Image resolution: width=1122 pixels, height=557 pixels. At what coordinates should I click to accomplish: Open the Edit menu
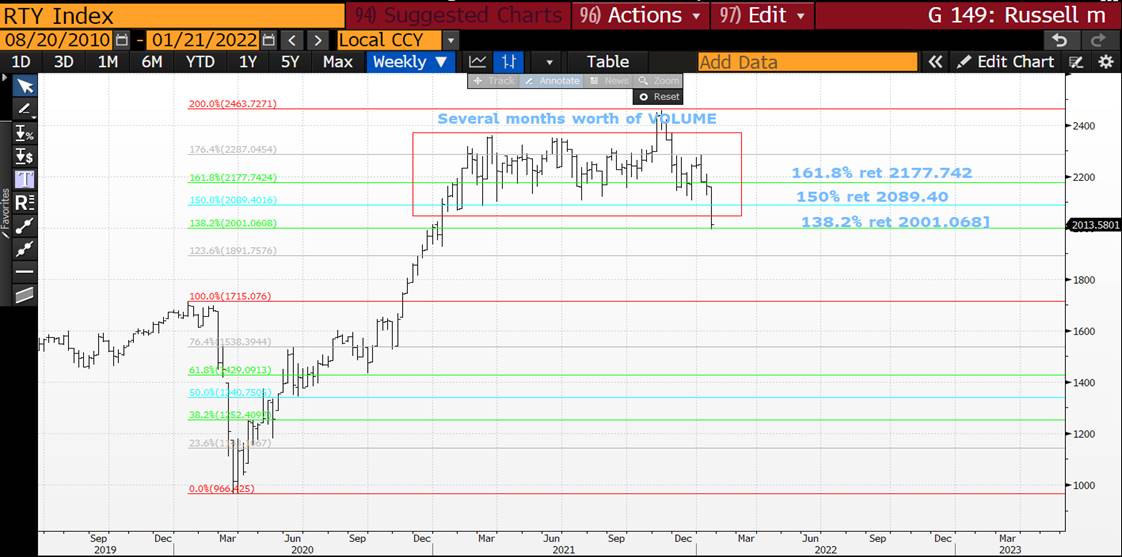[763, 15]
